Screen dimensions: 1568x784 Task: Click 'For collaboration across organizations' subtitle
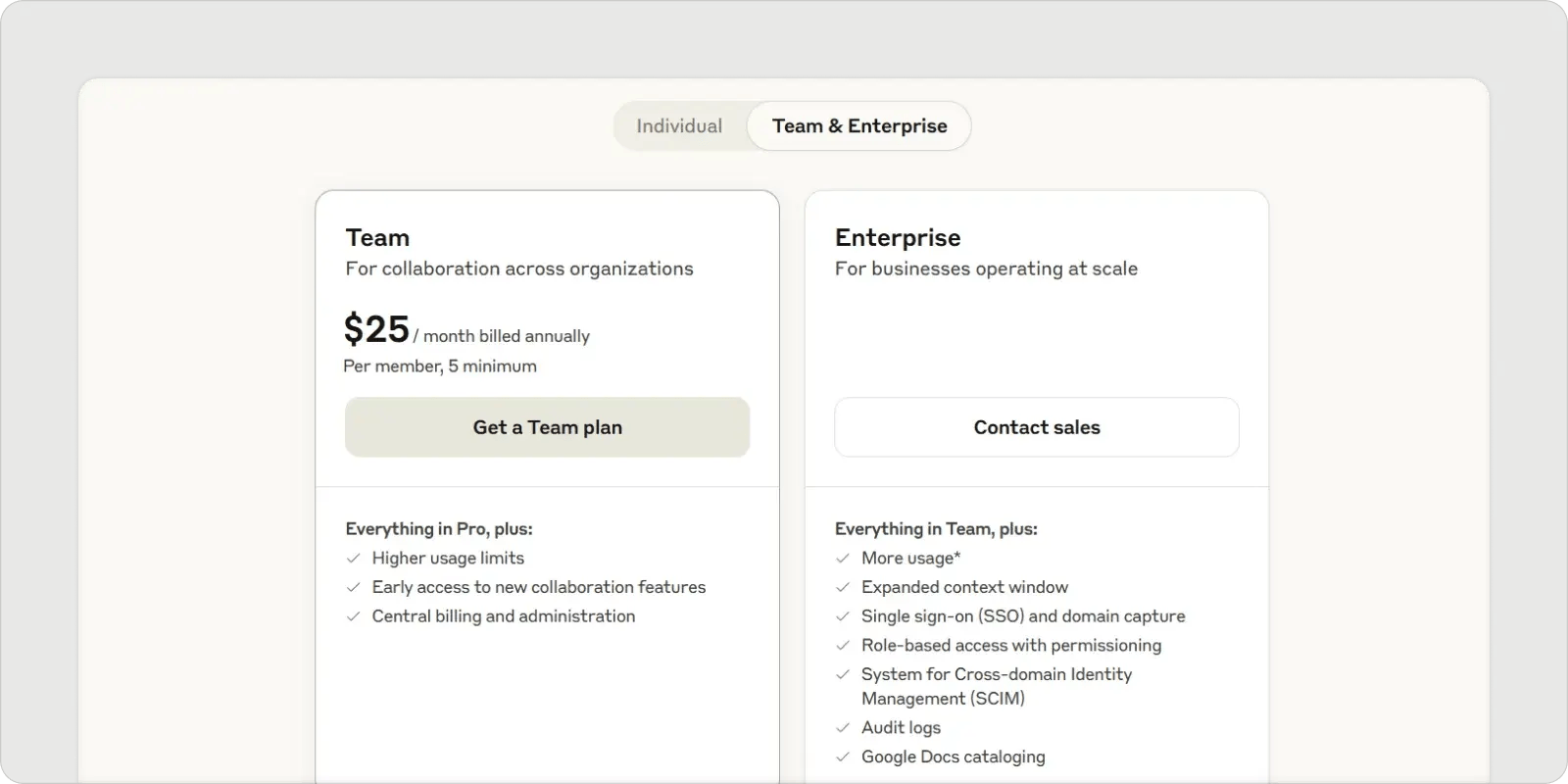pos(519,269)
